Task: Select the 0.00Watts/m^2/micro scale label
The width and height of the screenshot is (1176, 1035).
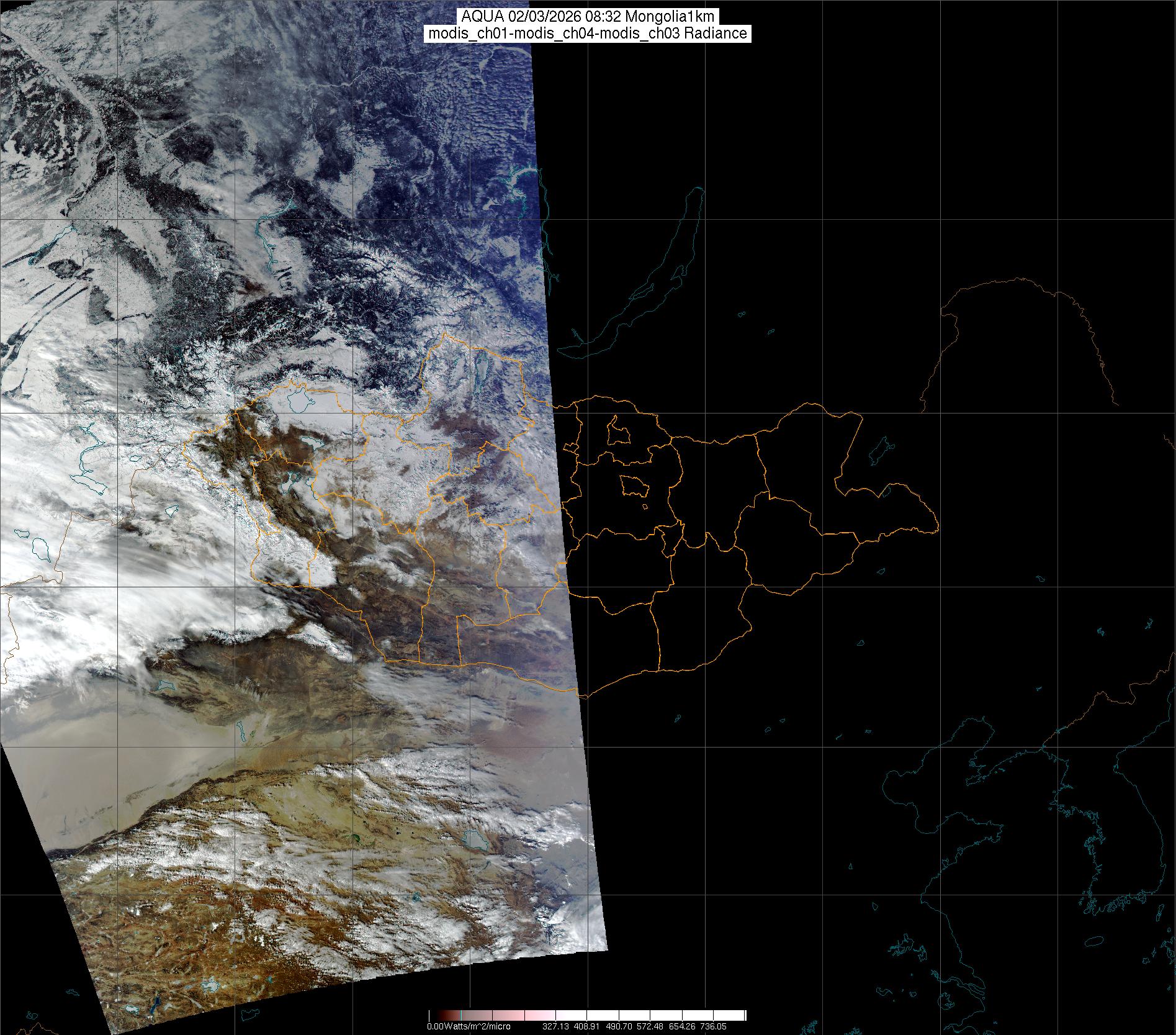Action: 469,1026
